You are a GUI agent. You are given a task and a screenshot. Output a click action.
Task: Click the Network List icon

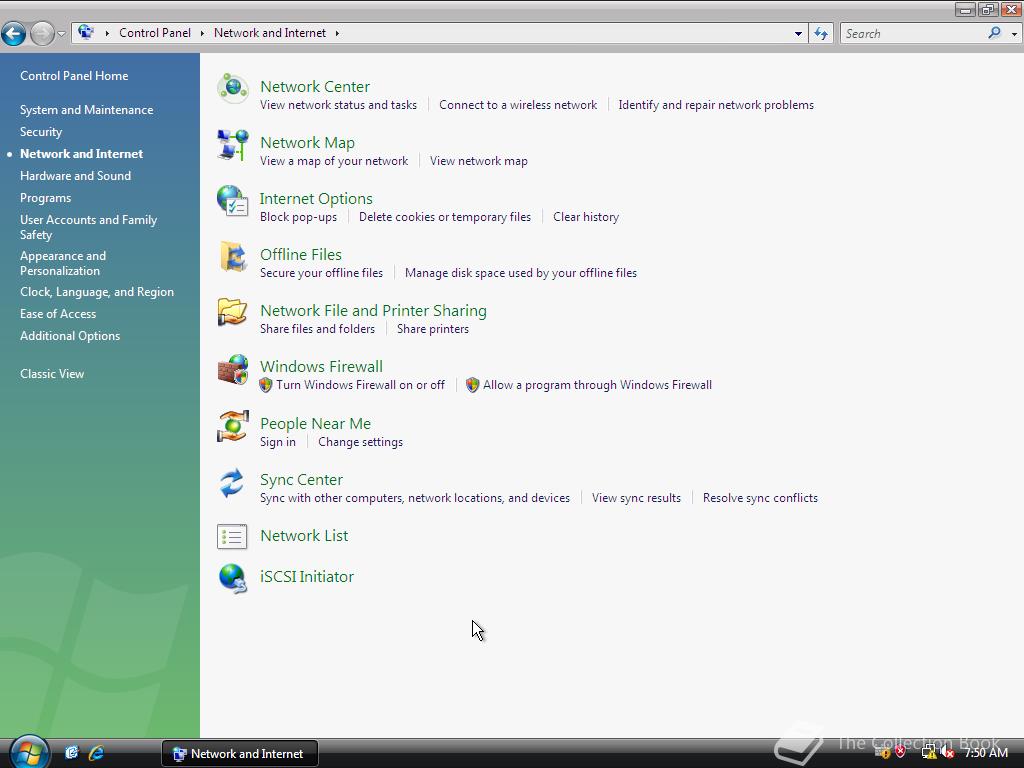coord(232,537)
